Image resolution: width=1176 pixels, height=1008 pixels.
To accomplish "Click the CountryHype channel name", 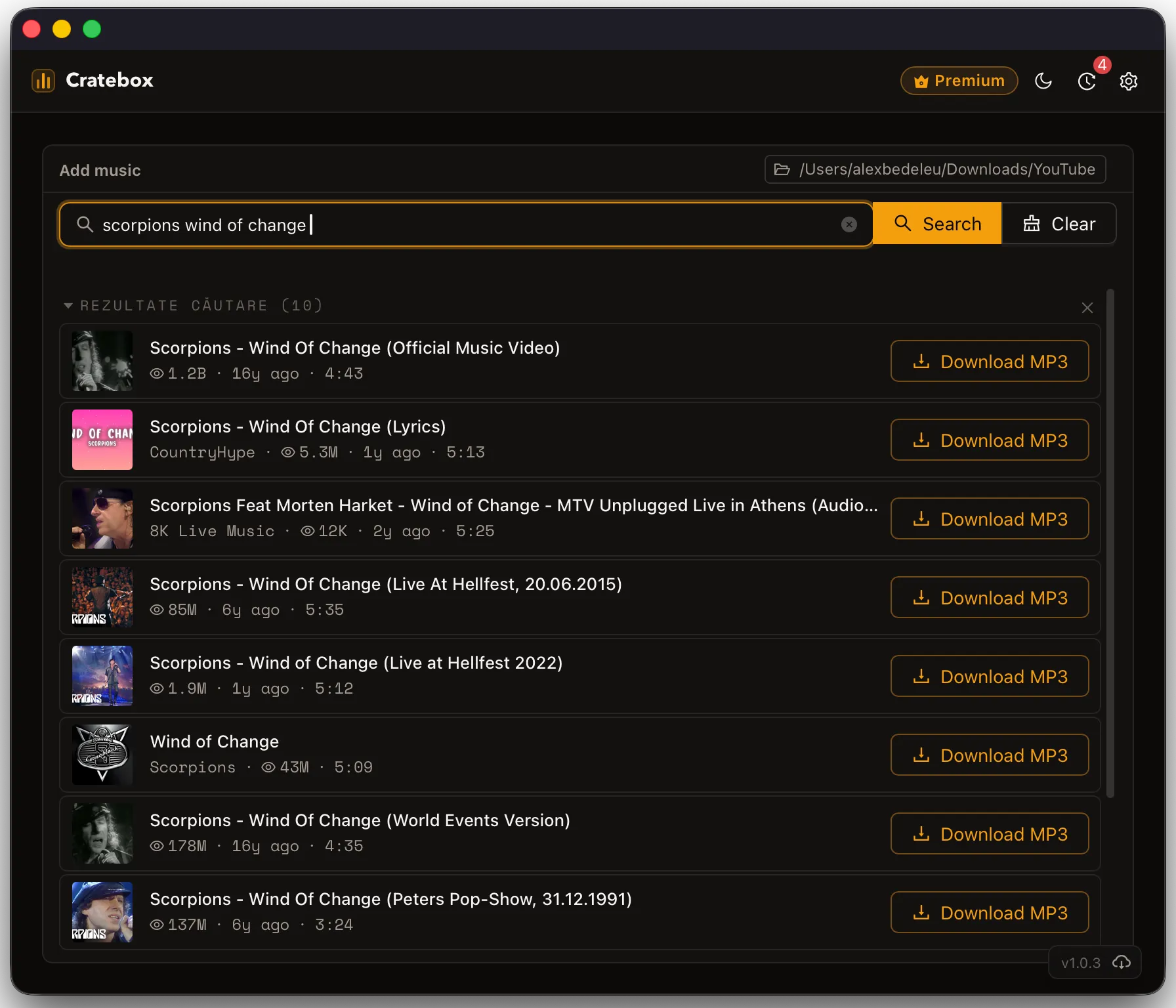I will 202,452.
